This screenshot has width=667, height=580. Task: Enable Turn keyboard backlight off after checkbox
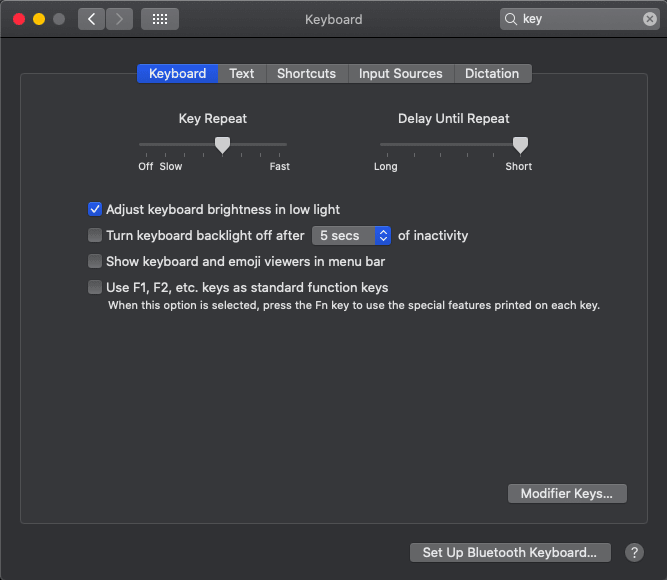coord(95,235)
